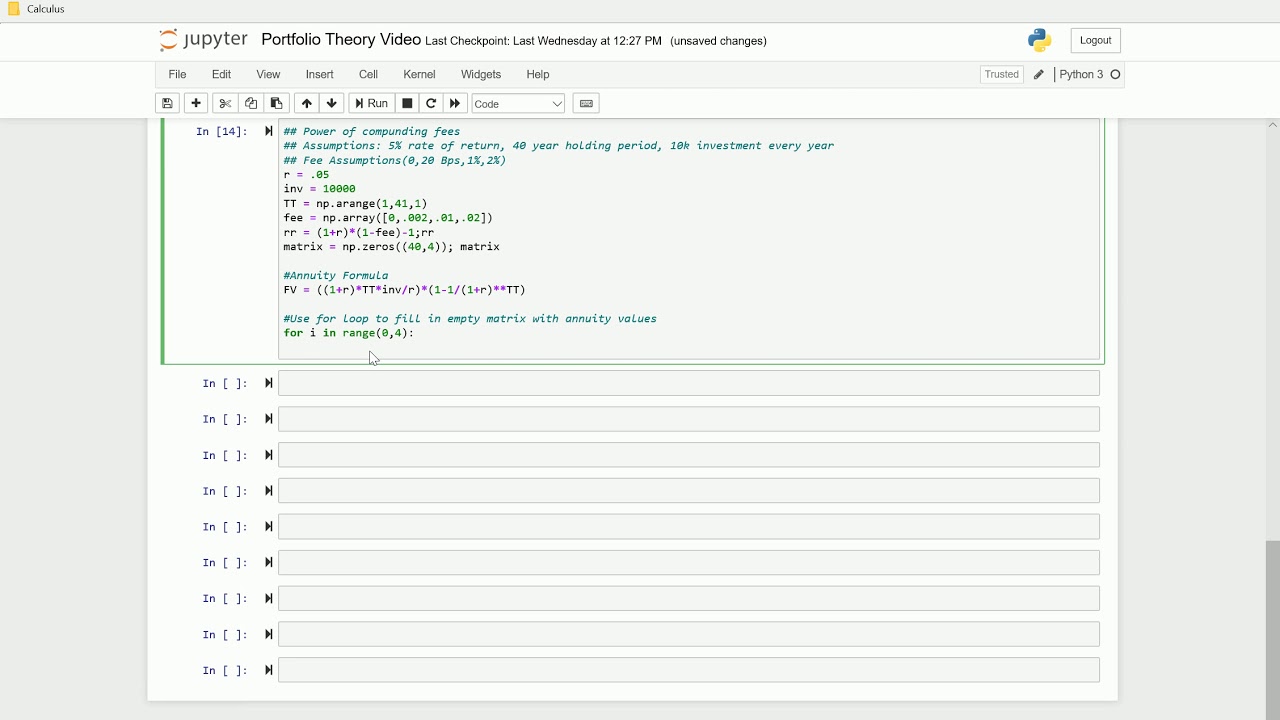1280x720 pixels.
Task: Click the Calculus browser tab
Action: coord(36,9)
